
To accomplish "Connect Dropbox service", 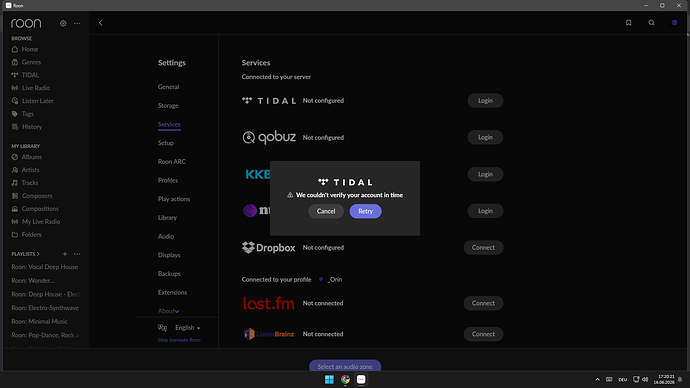I will coord(483,248).
